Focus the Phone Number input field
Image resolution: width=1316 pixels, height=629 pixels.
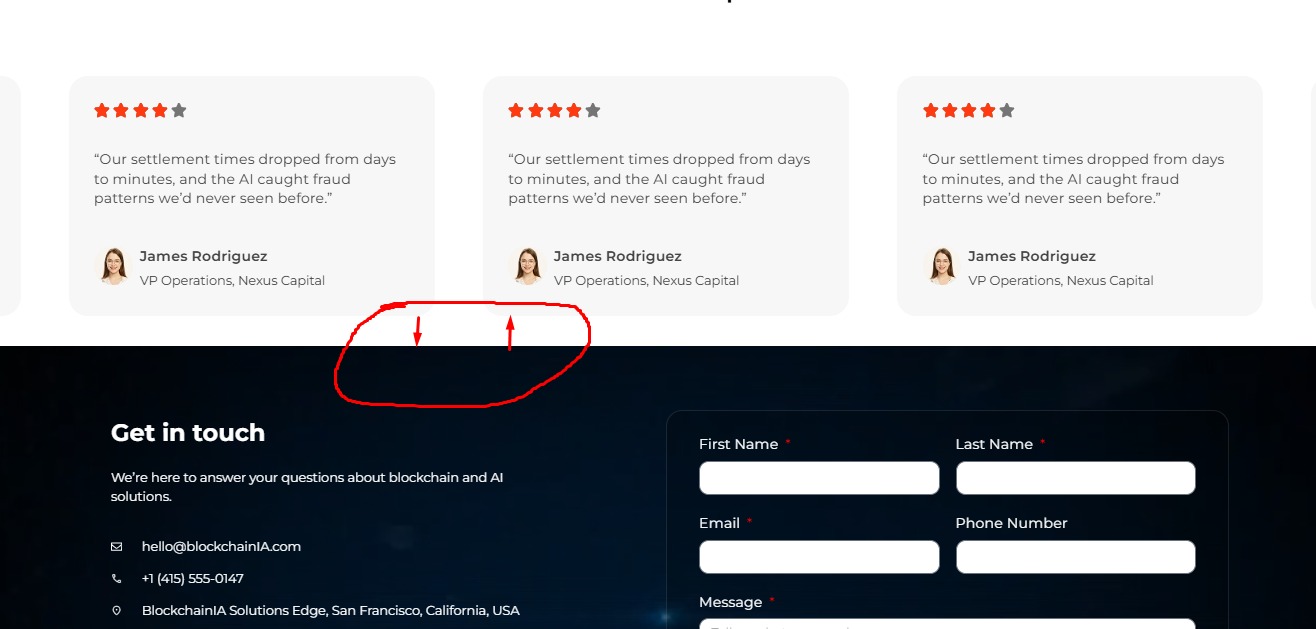1076,557
